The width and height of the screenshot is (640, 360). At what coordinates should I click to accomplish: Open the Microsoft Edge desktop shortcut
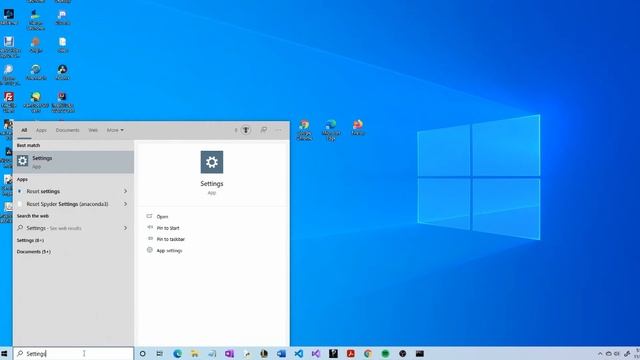(331, 130)
